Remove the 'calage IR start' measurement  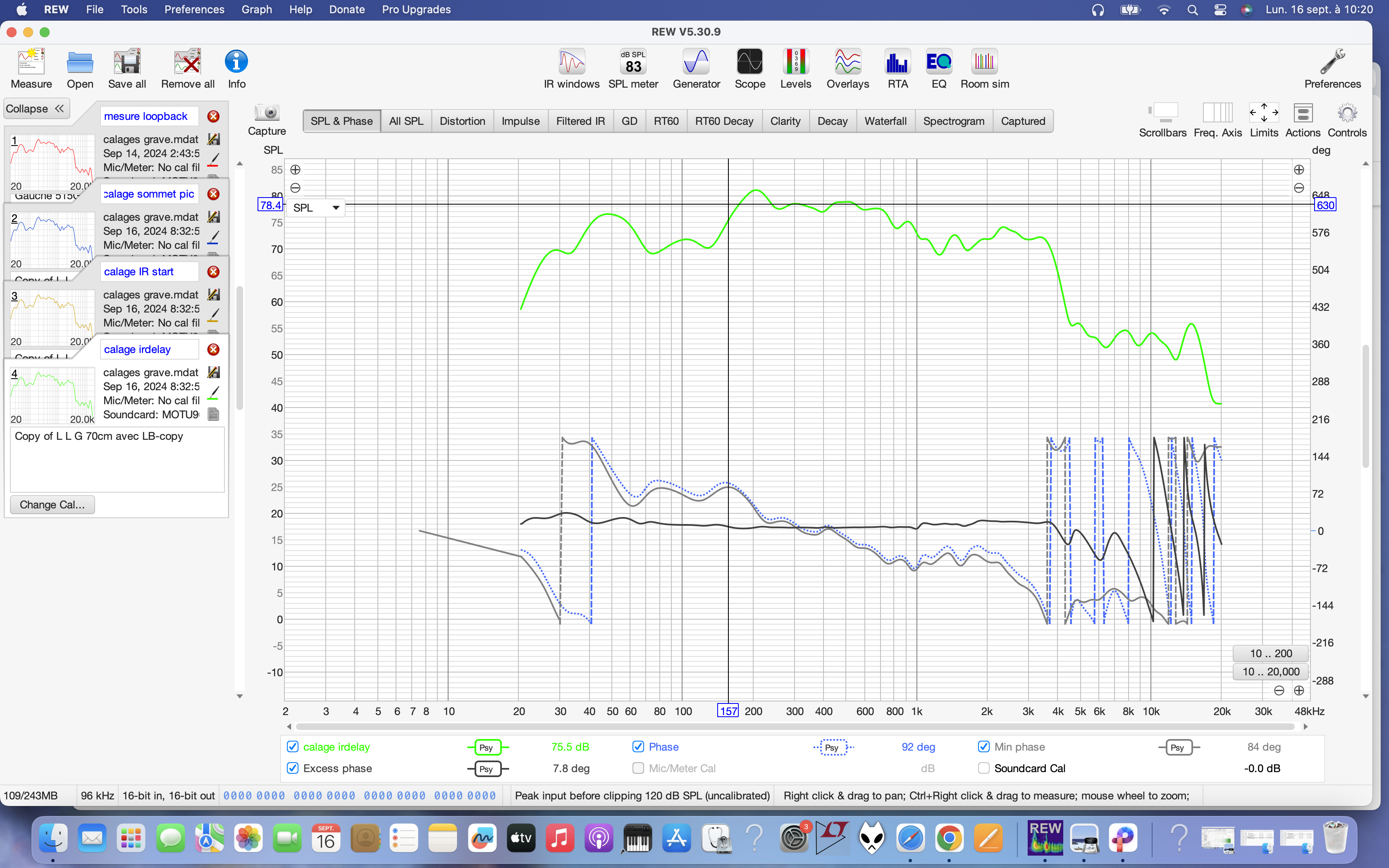pyautogui.click(x=213, y=272)
